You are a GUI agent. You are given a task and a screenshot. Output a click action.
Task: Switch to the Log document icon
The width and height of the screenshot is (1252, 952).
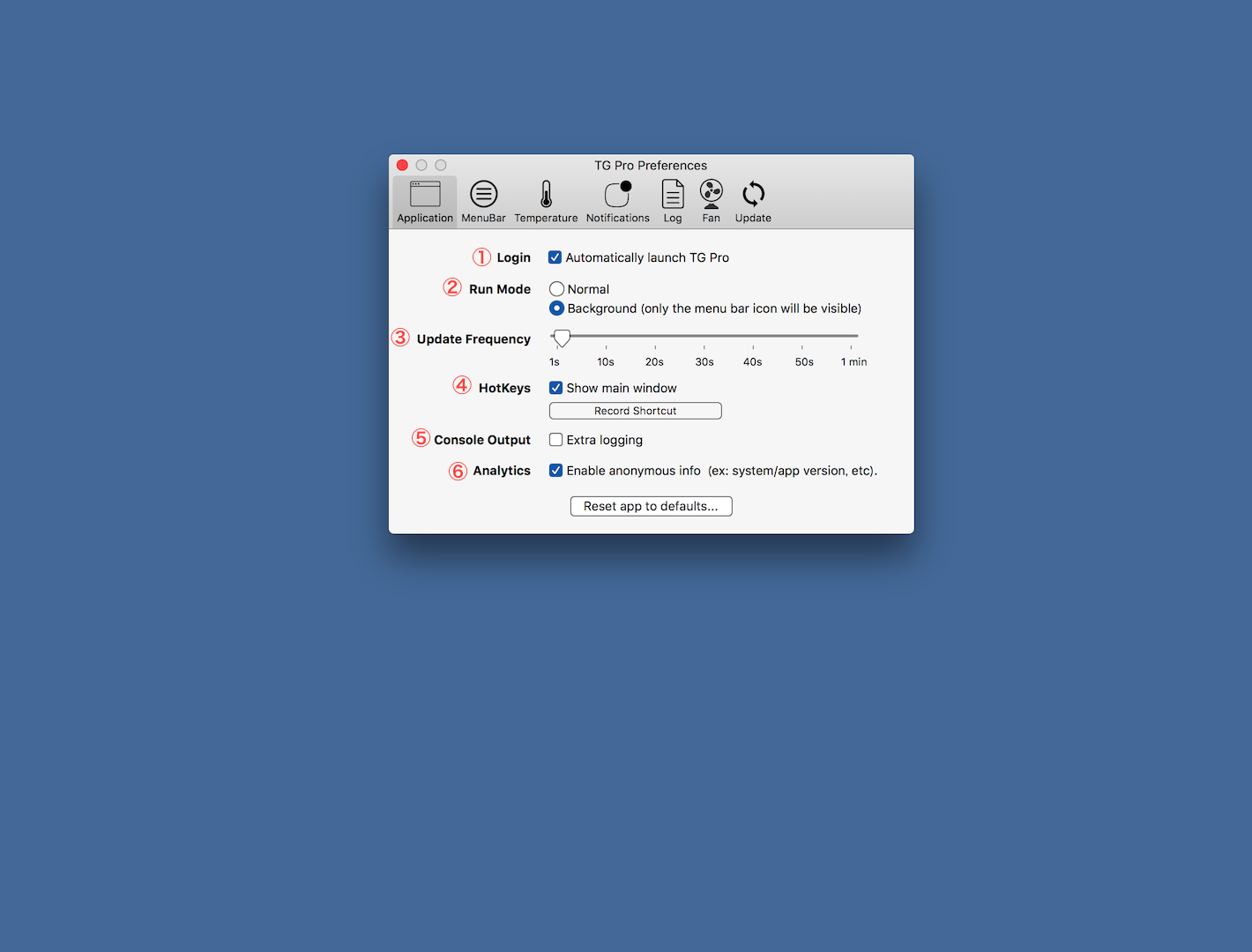(673, 195)
